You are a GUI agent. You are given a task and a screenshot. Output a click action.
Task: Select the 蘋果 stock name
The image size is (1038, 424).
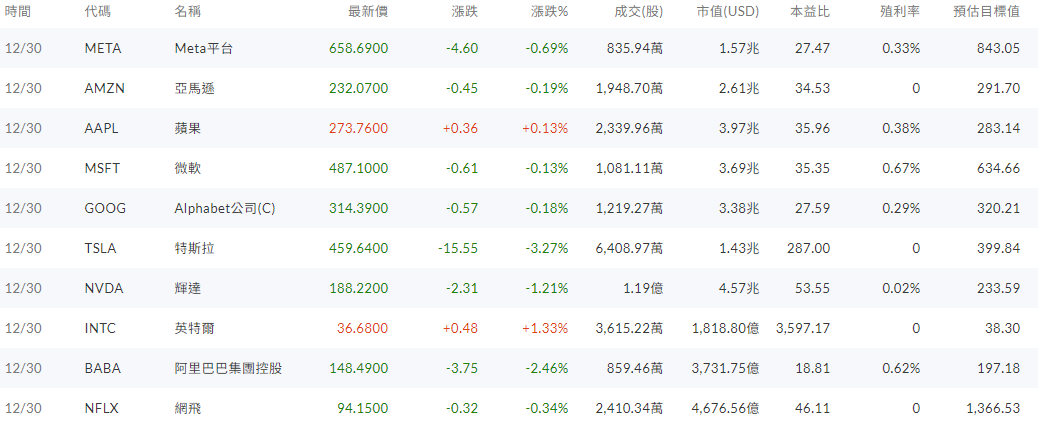(187, 128)
